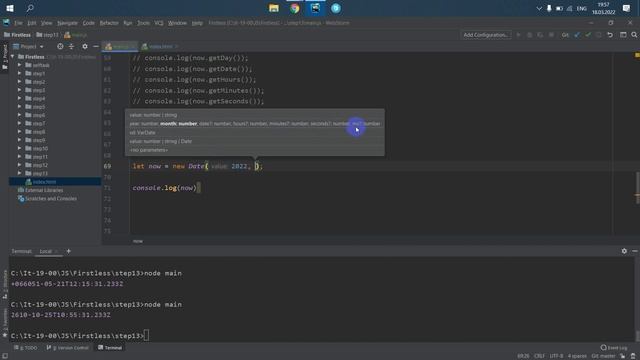This screenshot has height=360, width=640.
Task: Click the Git update project blue arrow icon
Action: pos(577,35)
